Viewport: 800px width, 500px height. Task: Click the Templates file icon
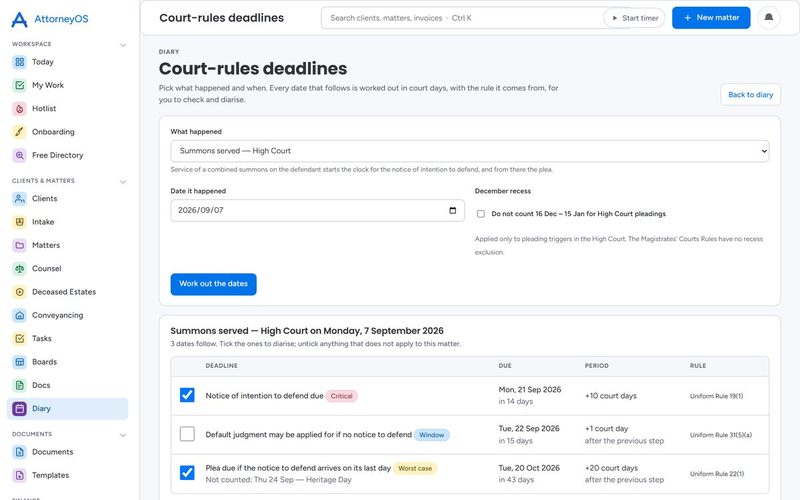coord(19,476)
